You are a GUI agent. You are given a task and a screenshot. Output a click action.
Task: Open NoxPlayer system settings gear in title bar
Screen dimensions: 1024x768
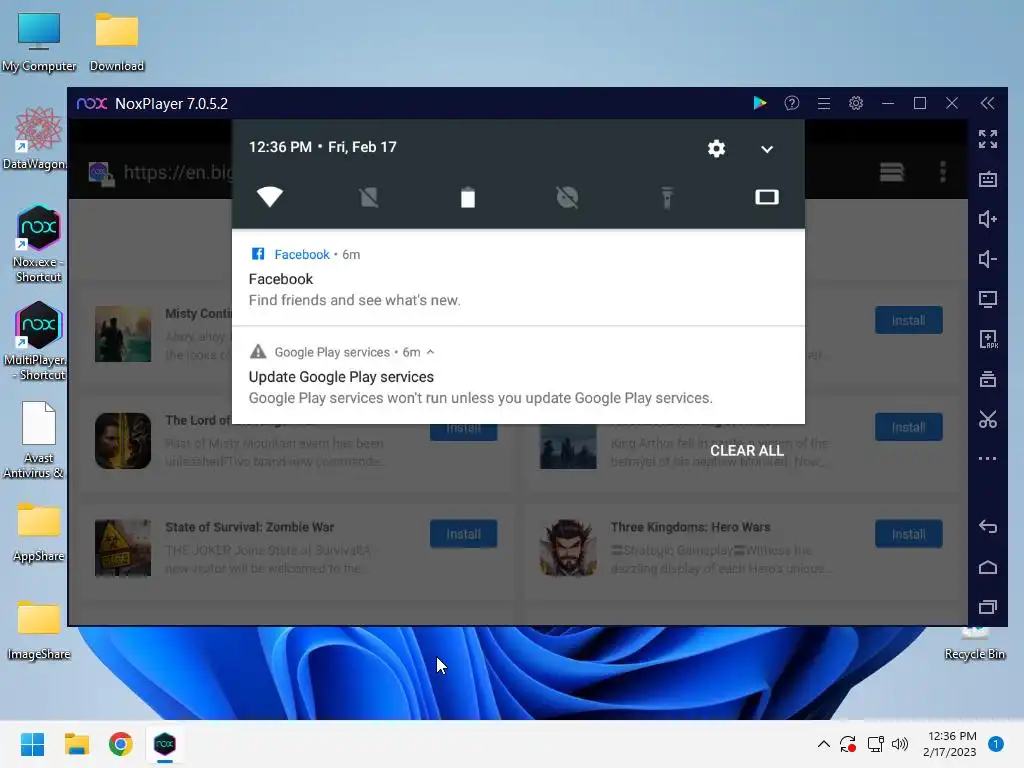(x=856, y=103)
